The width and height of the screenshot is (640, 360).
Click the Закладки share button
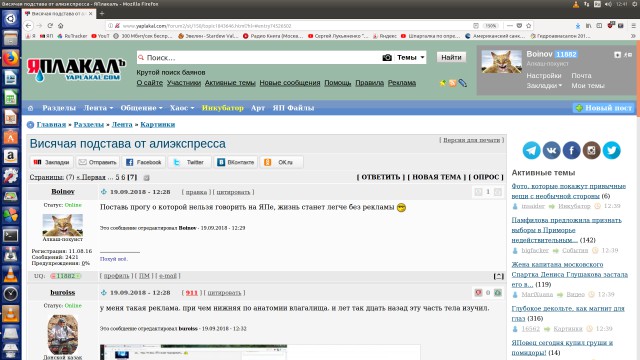click(x=51, y=162)
